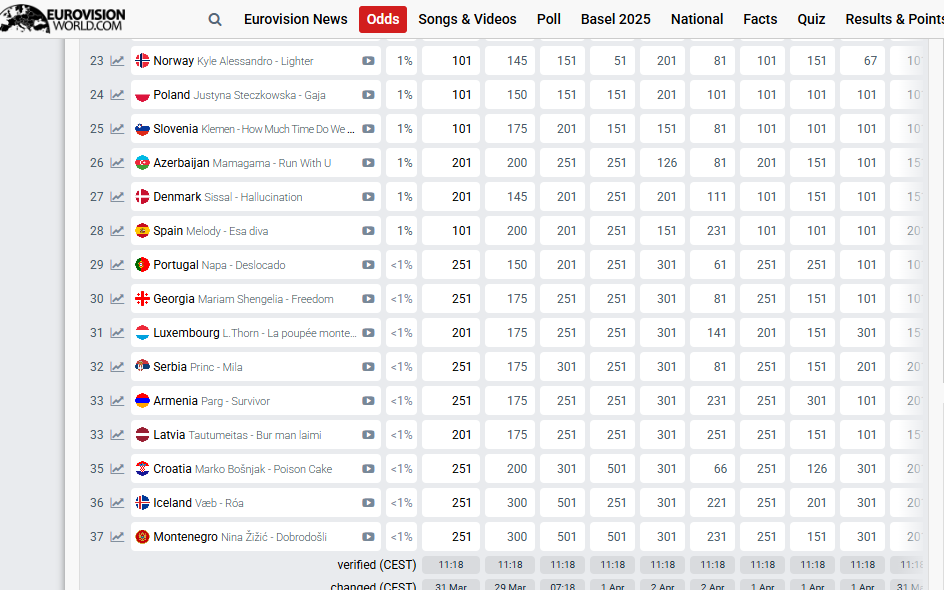The height and width of the screenshot is (590, 944).
Task: Open the odds graph icon for Spain
Action: pos(117,231)
